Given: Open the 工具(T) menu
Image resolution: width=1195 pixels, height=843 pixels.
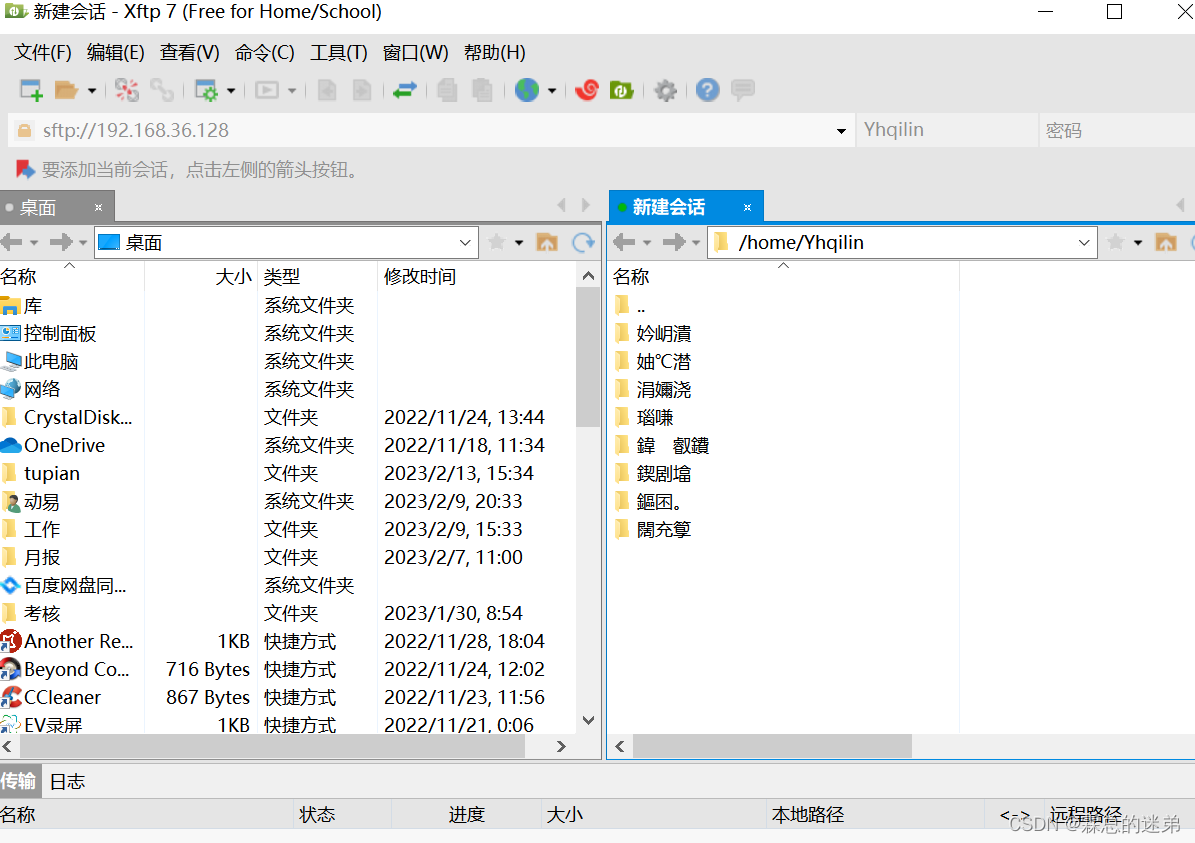Looking at the screenshot, I should pyautogui.click(x=338, y=53).
